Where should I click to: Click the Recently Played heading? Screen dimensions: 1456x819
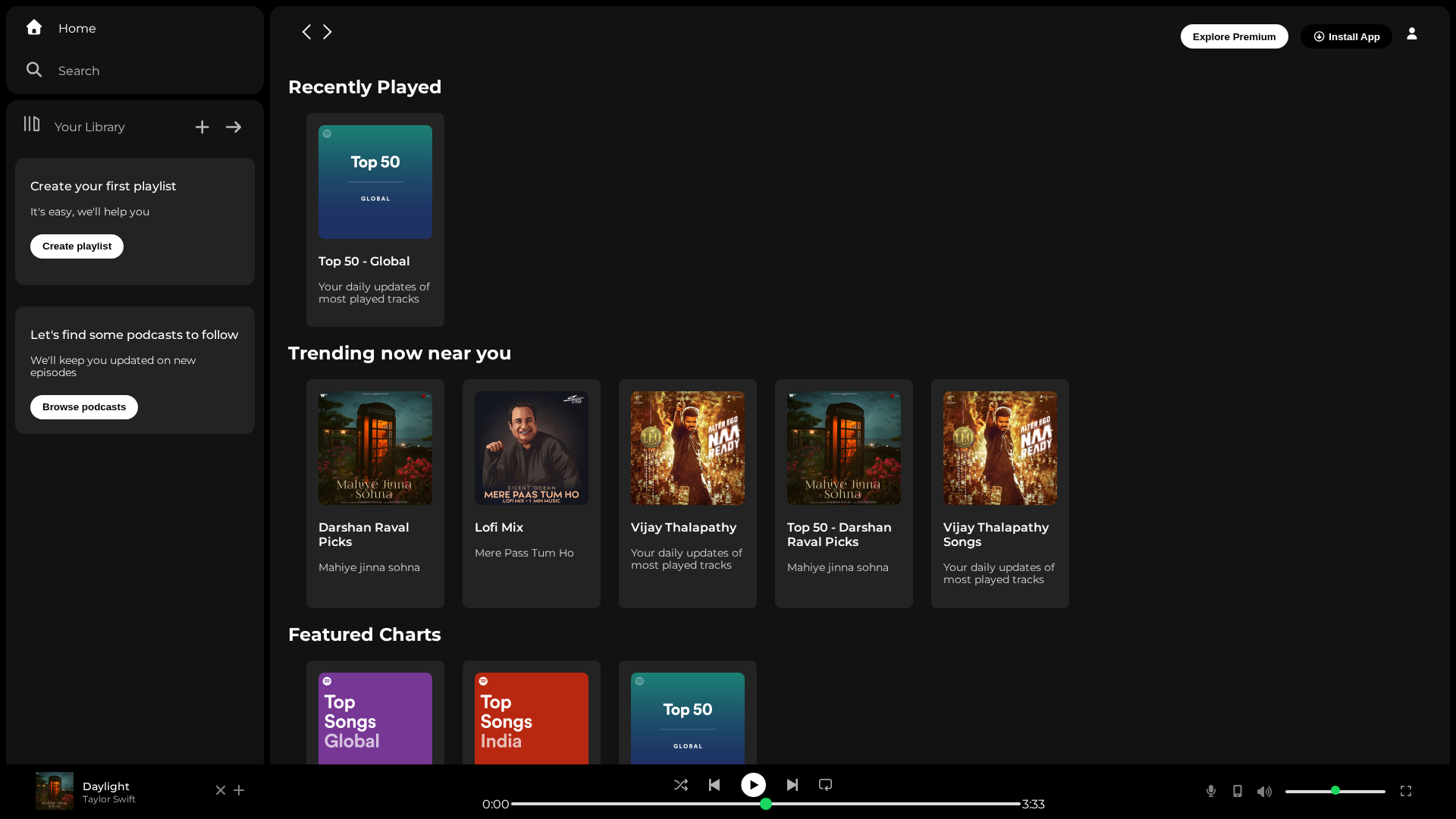[x=365, y=87]
